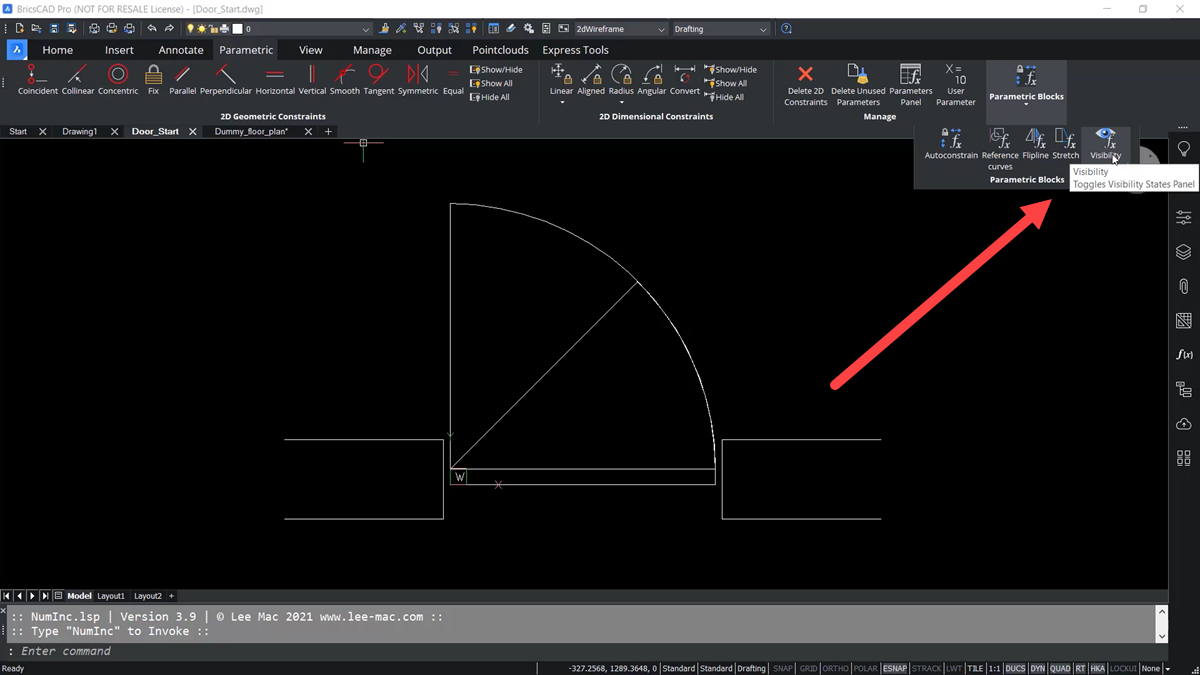Image resolution: width=1200 pixels, height=675 pixels.
Task: Select the Stretch parametric tool
Action: point(1066,142)
